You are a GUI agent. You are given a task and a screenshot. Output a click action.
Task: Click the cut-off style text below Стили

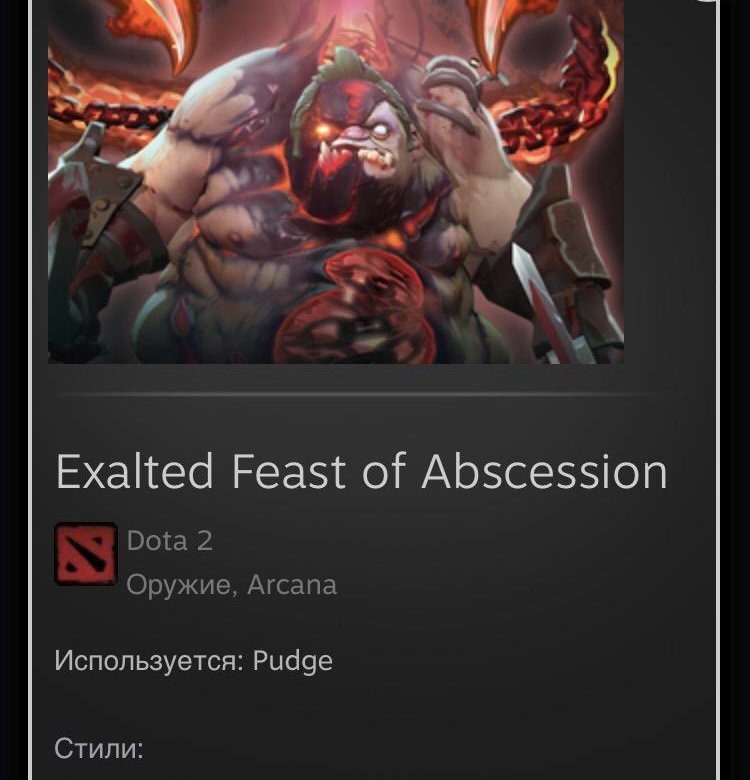coord(124,779)
